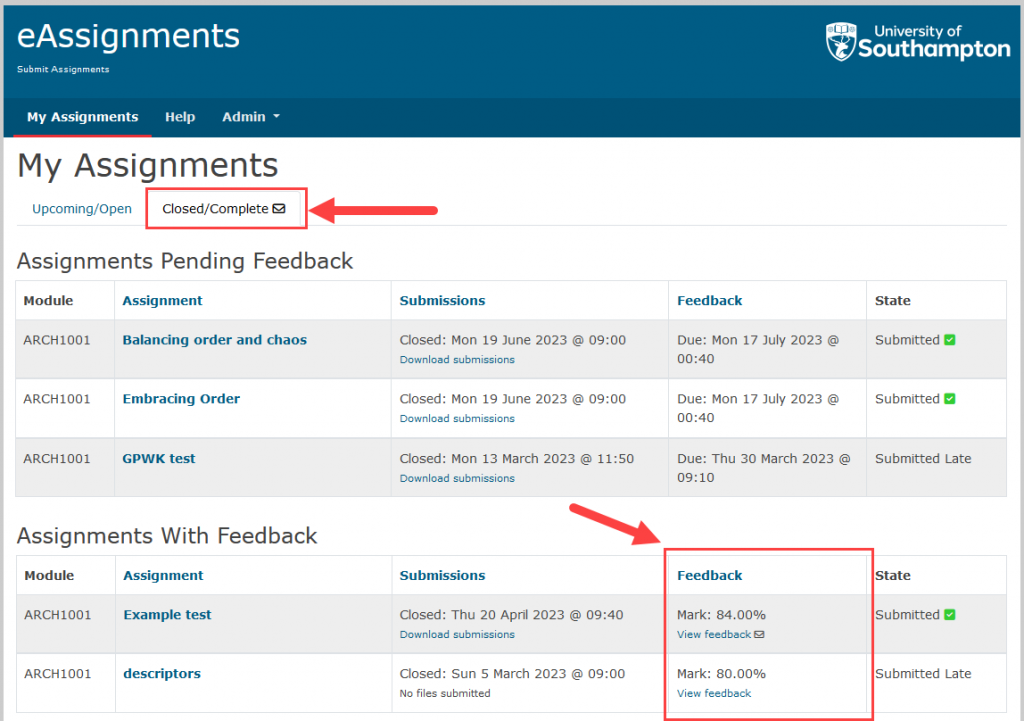Click Closed: Sun 5 March 2023 @ 09:00

(x=512, y=673)
